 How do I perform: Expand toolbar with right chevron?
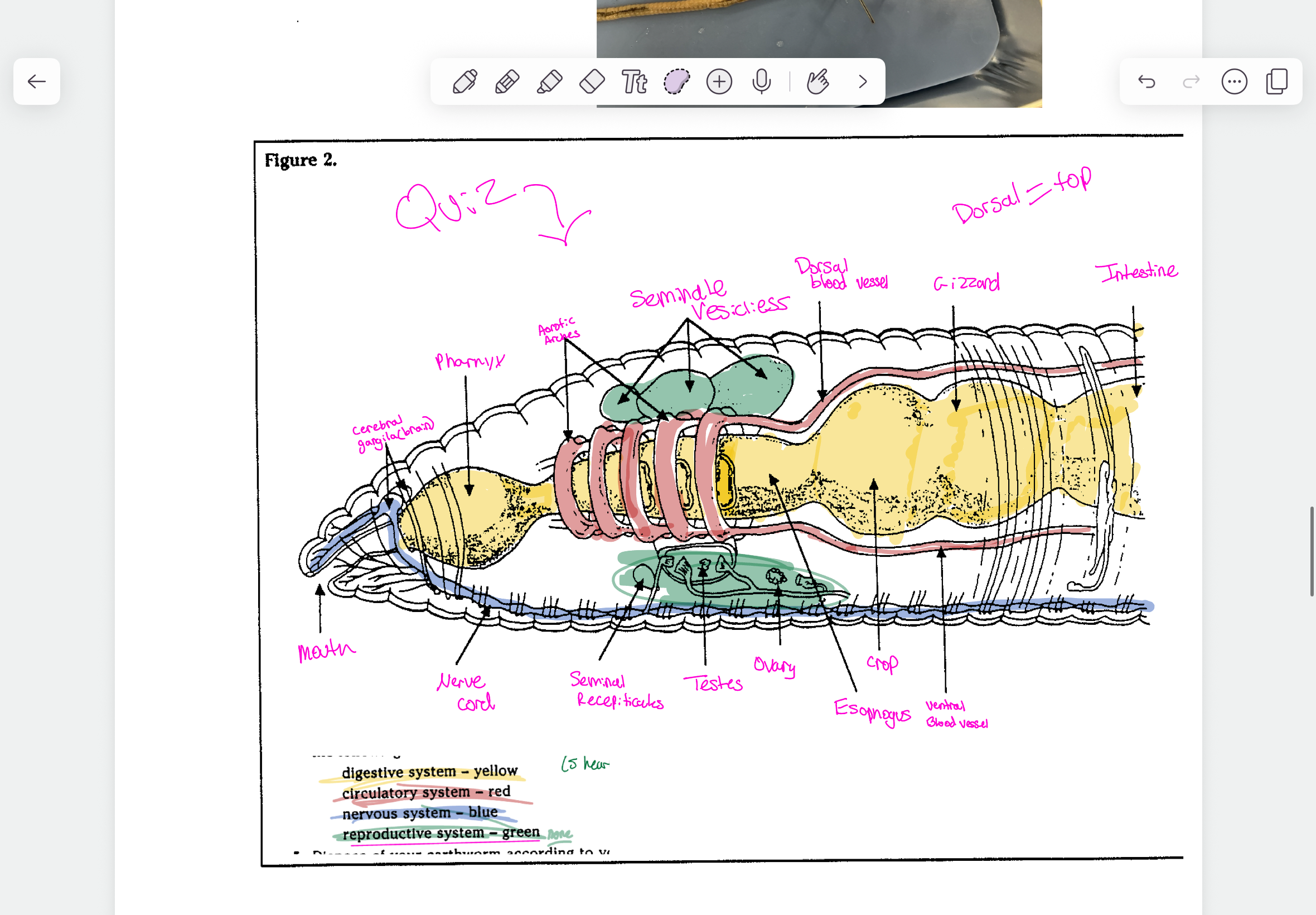tap(863, 81)
